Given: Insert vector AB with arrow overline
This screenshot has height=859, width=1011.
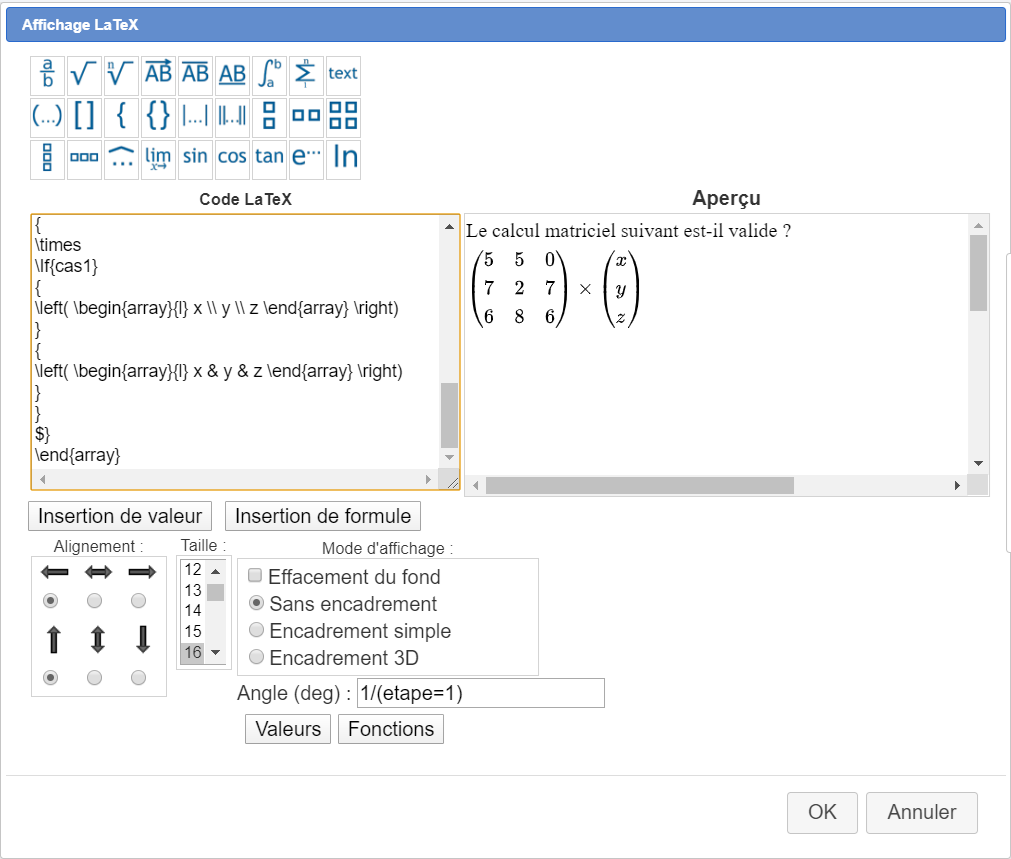Looking at the screenshot, I should tap(158, 74).
